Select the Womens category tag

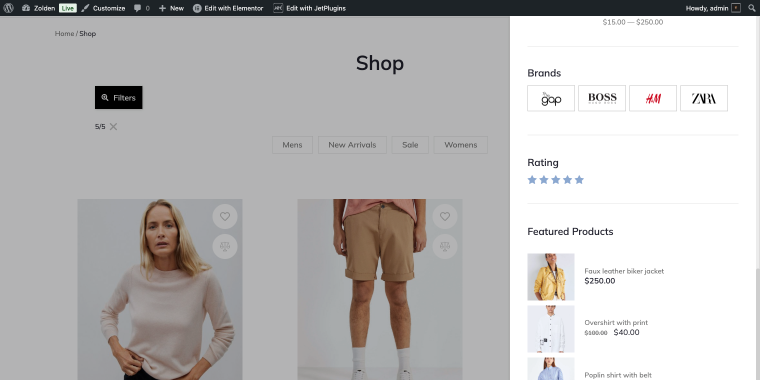click(460, 145)
